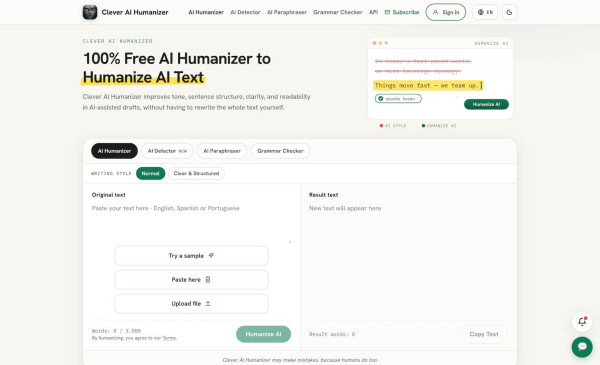Open API in the top navigation
Viewport: 600px width, 365px height.
click(x=373, y=12)
